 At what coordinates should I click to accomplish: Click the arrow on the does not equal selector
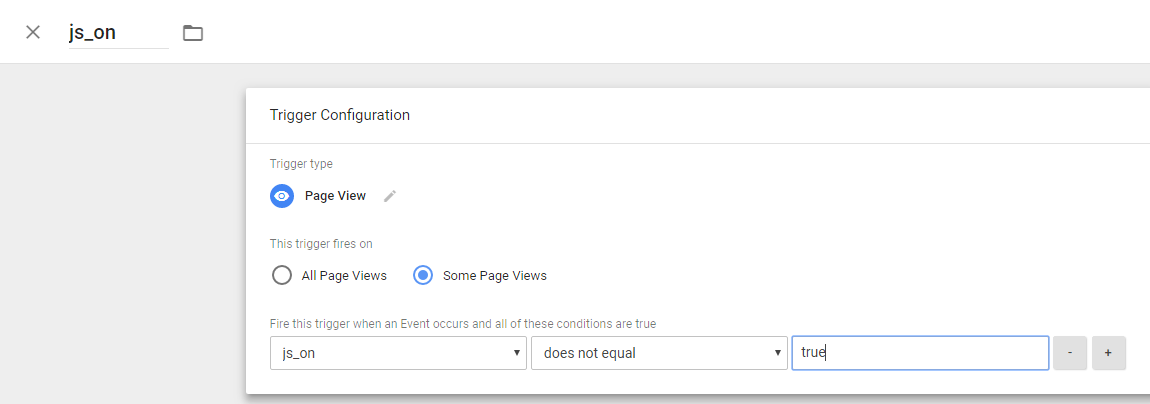coord(777,353)
